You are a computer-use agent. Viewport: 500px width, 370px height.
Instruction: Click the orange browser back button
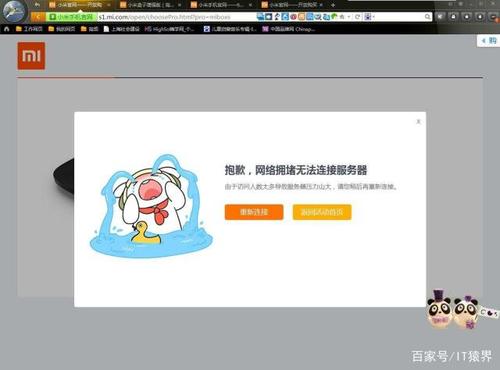point(38,17)
